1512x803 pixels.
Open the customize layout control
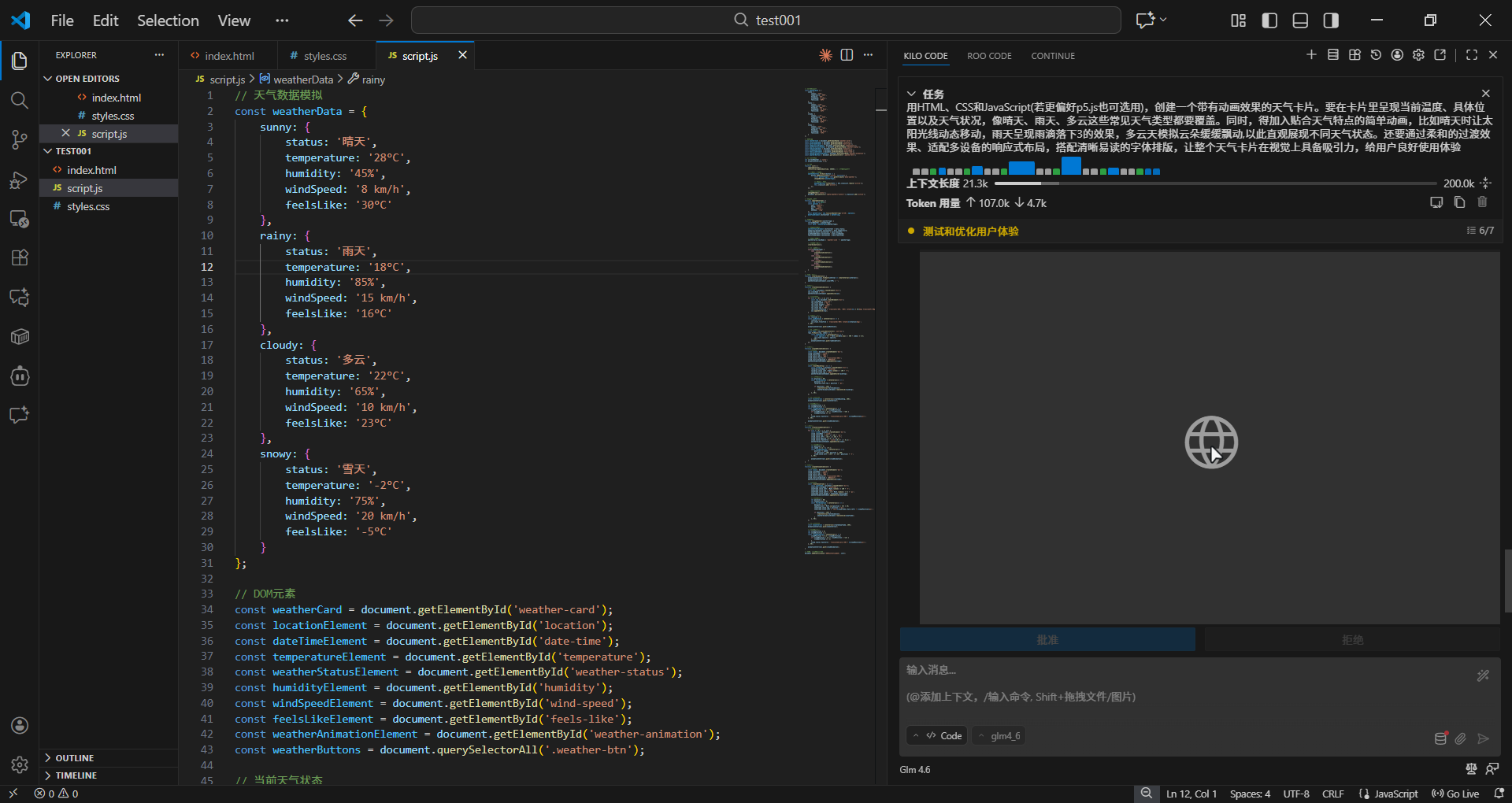[x=1239, y=20]
